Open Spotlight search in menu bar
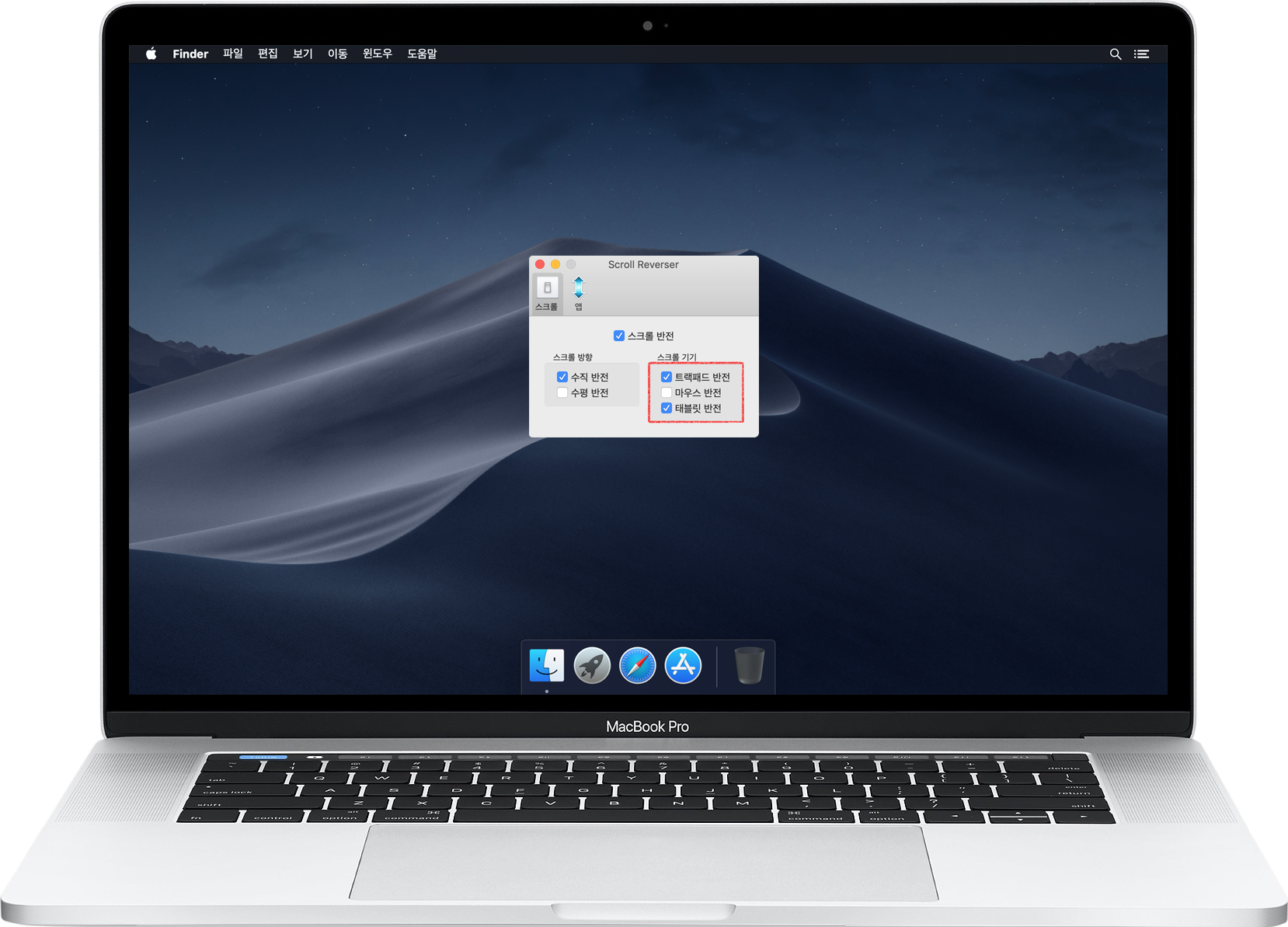 (x=1116, y=54)
